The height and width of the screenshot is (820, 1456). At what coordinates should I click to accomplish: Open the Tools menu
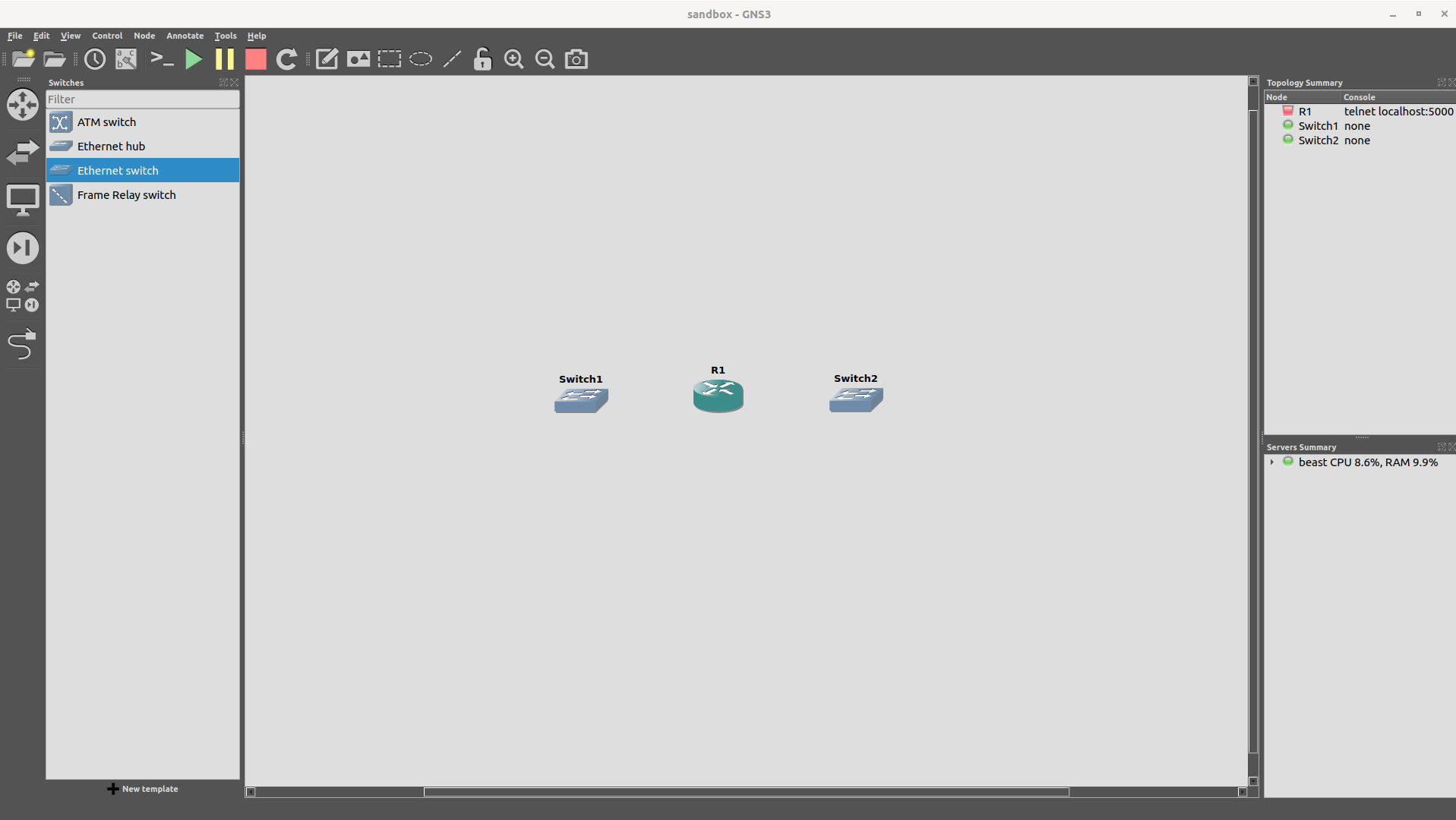pyautogui.click(x=226, y=36)
